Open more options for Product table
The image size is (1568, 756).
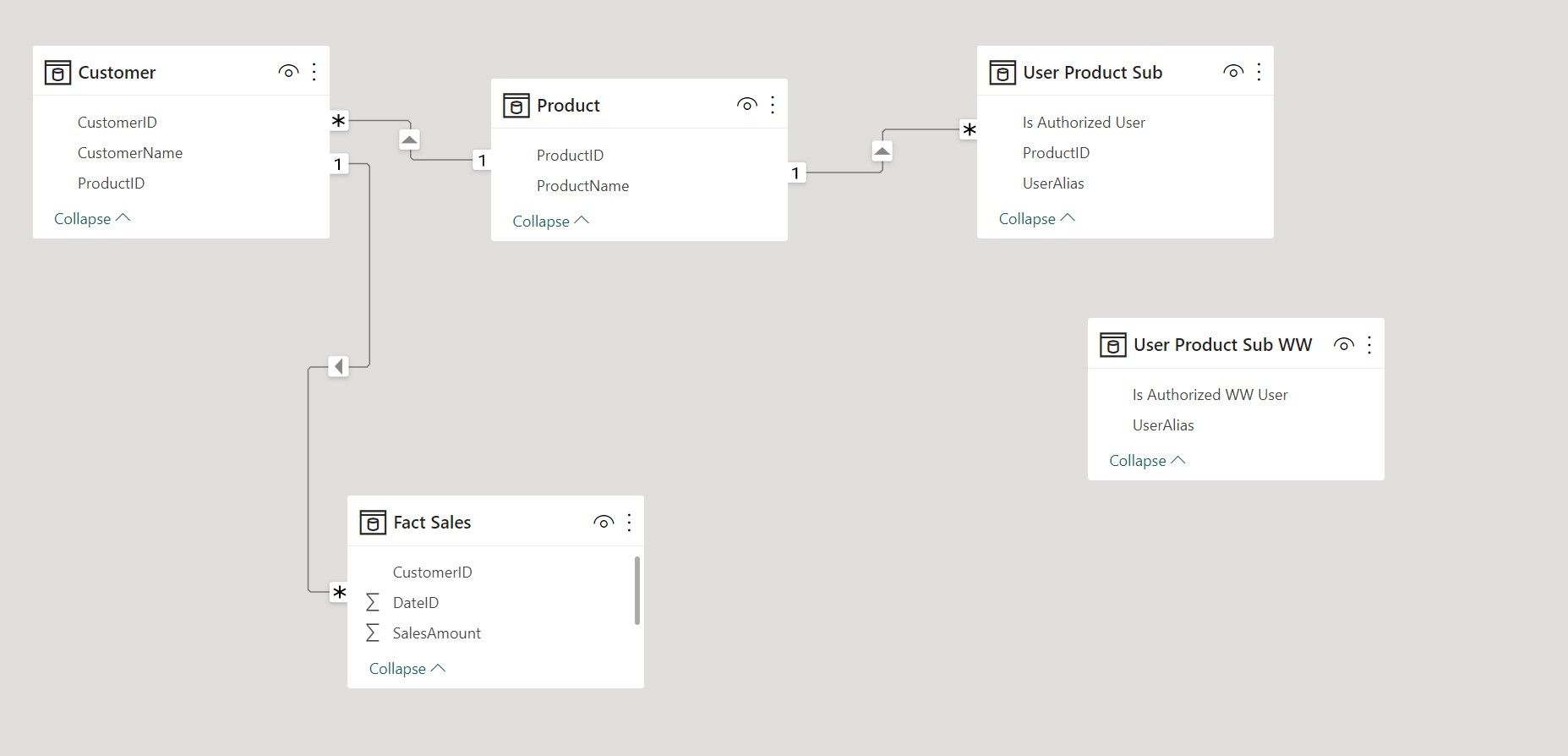point(773,105)
